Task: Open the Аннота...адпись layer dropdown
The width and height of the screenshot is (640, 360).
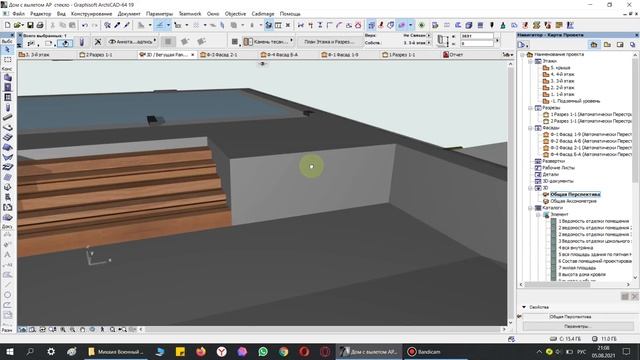Action: point(133,42)
